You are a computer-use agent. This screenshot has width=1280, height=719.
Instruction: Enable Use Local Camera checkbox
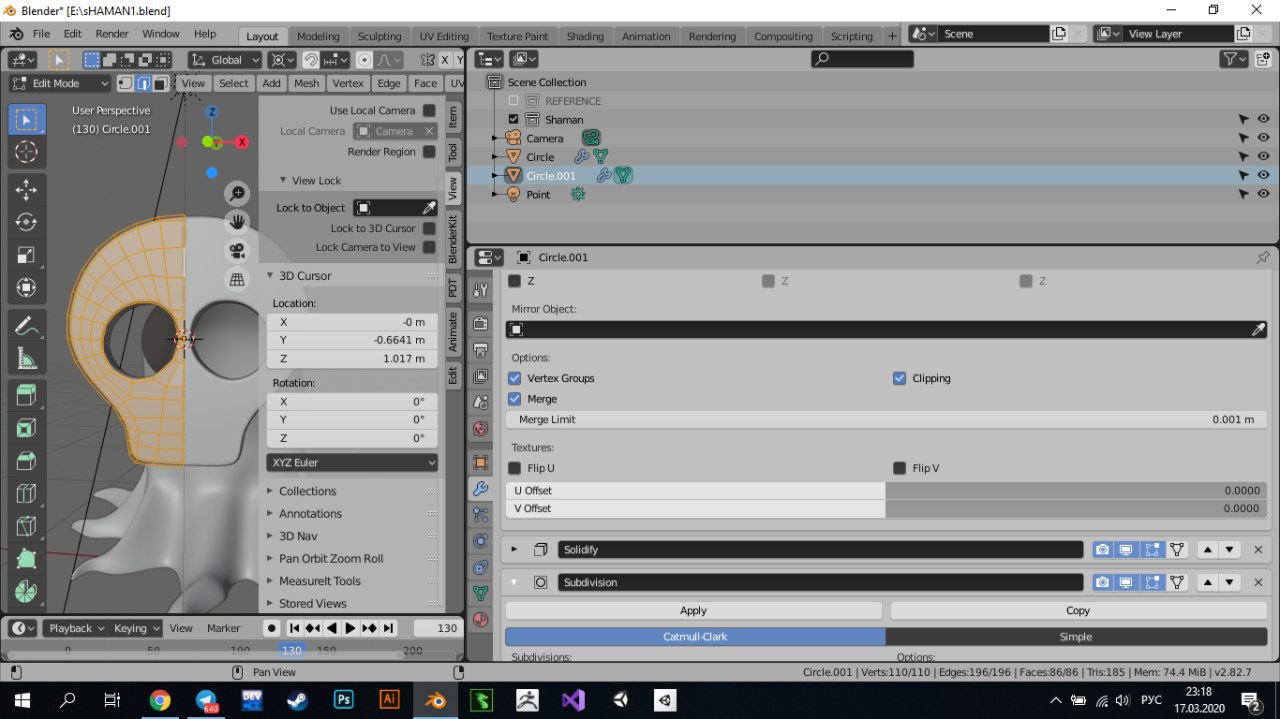[429, 110]
